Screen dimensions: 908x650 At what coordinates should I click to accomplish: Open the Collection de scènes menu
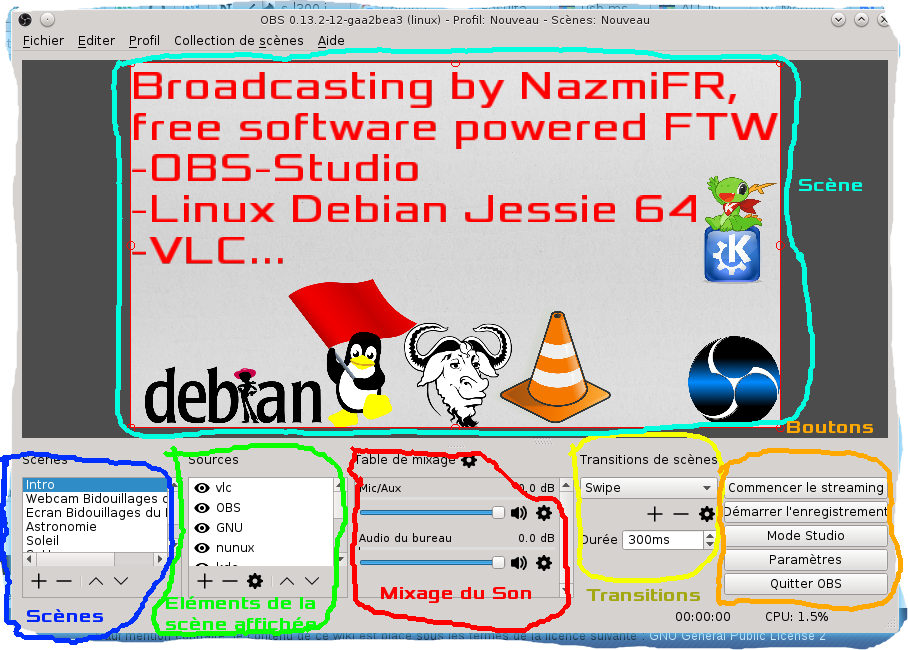[238, 41]
